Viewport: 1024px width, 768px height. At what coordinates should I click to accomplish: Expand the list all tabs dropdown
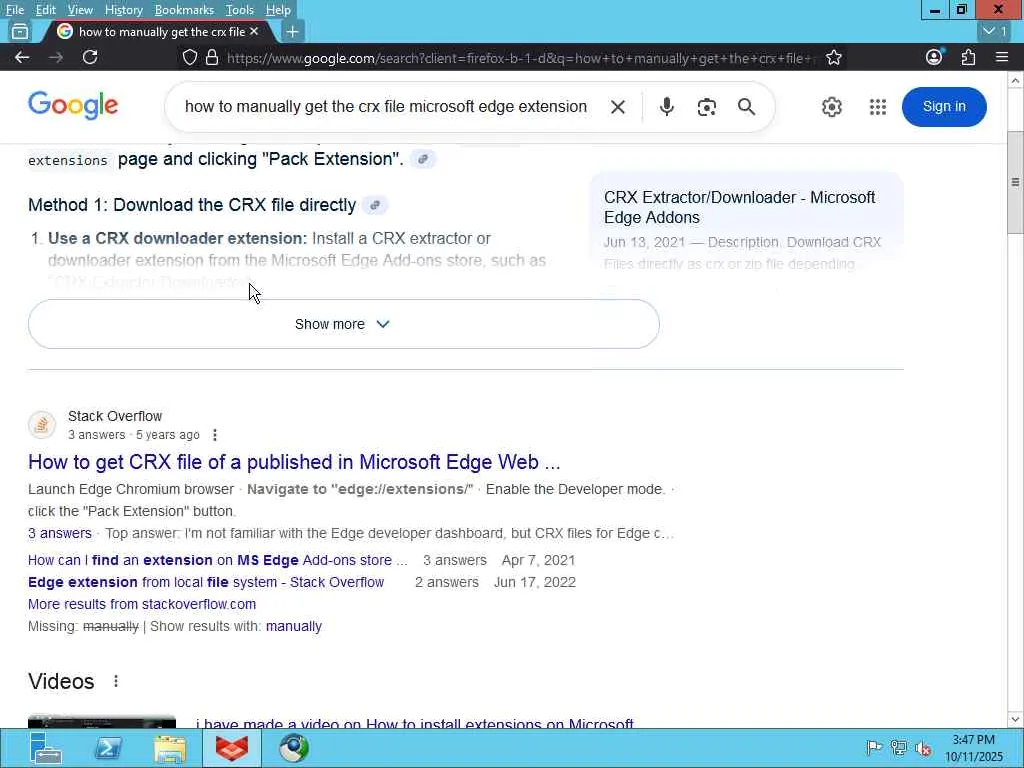point(995,31)
